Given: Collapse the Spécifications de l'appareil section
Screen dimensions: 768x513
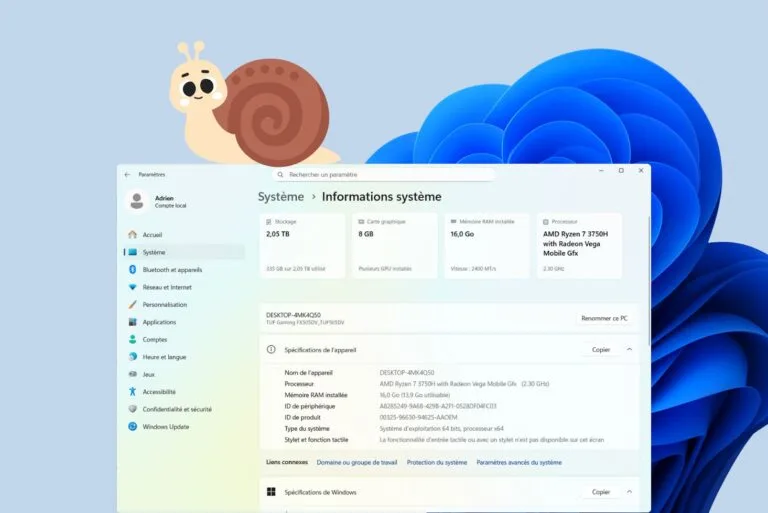Looking at the screenshot, I should click(x=629, y=350).
